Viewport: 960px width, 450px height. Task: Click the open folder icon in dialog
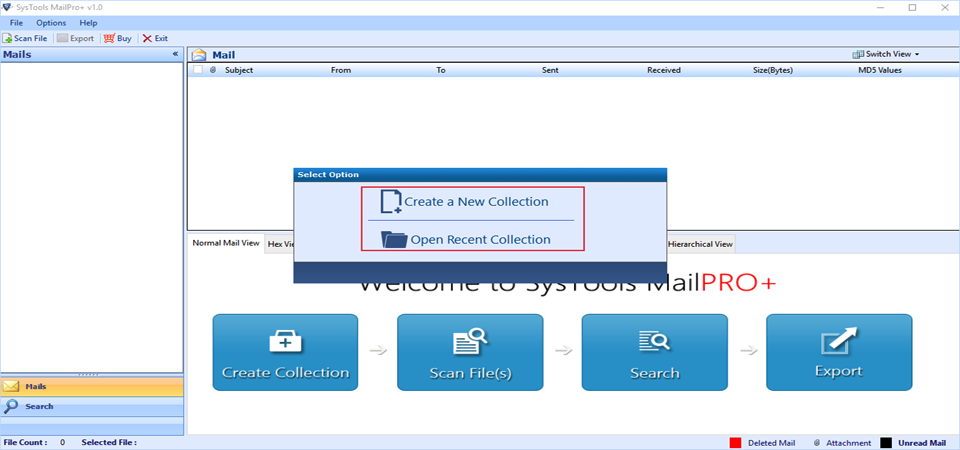pyautogui.click(x=394, y=239)
